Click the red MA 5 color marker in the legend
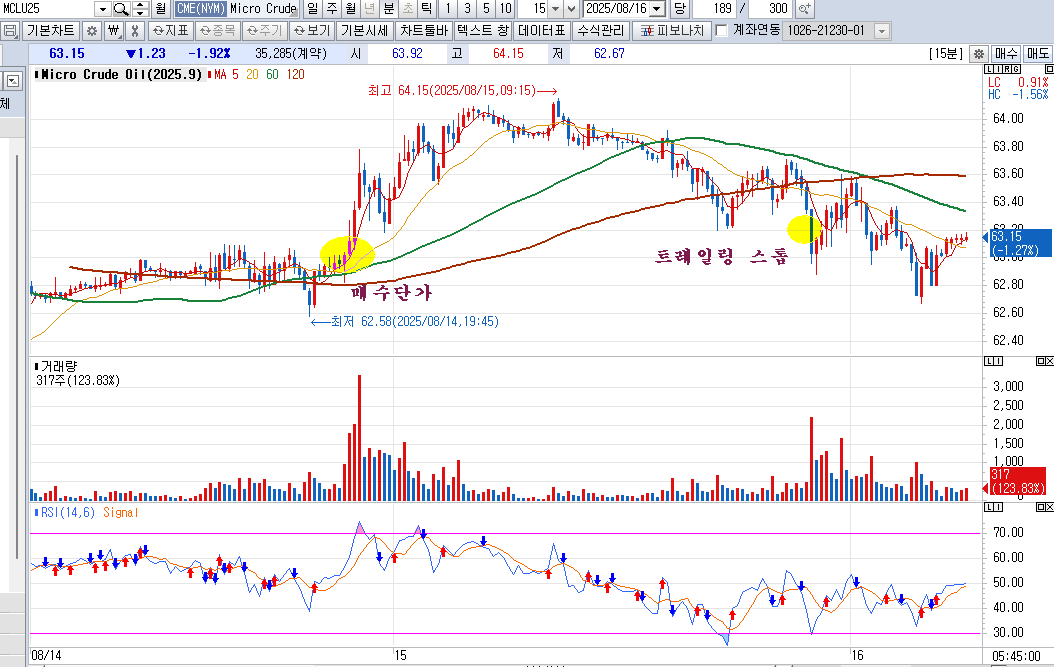 point(210,75)
